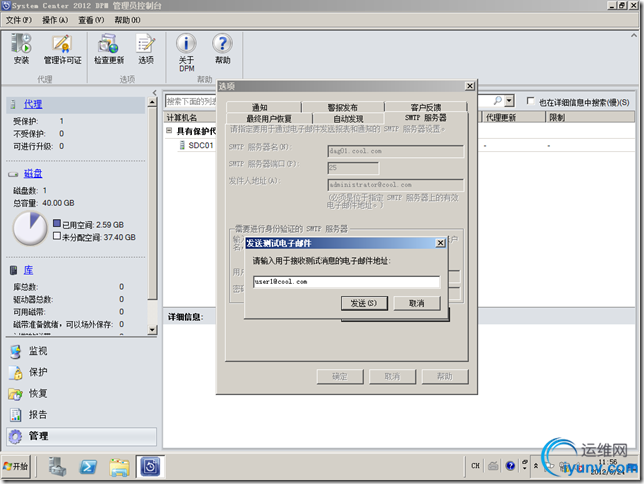Screen dimensions: 644x484
Task: Collapse the left navigation pane chevron
Action: point(154,92)
